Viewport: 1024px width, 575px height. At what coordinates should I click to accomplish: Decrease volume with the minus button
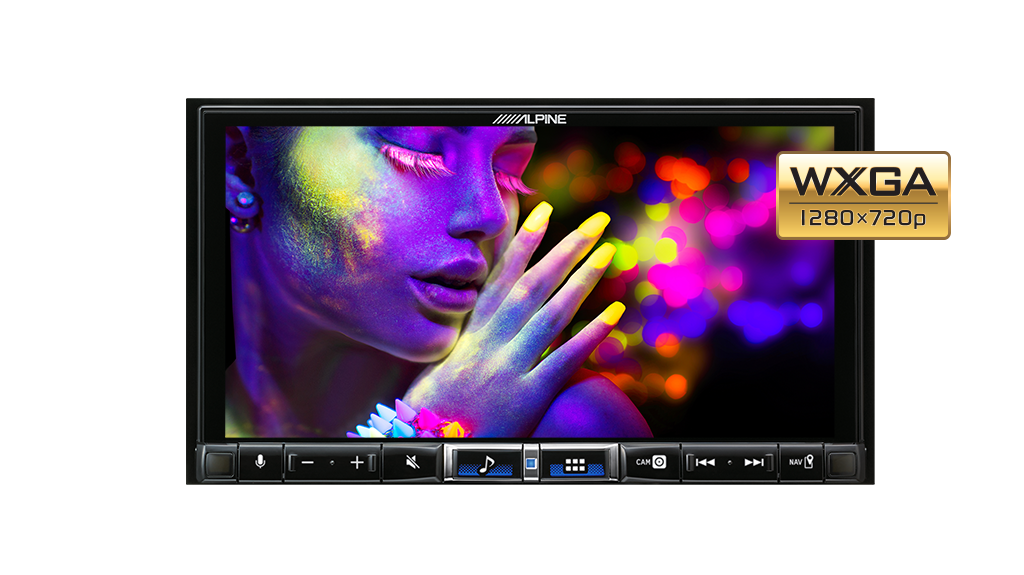tap(308, 463)
